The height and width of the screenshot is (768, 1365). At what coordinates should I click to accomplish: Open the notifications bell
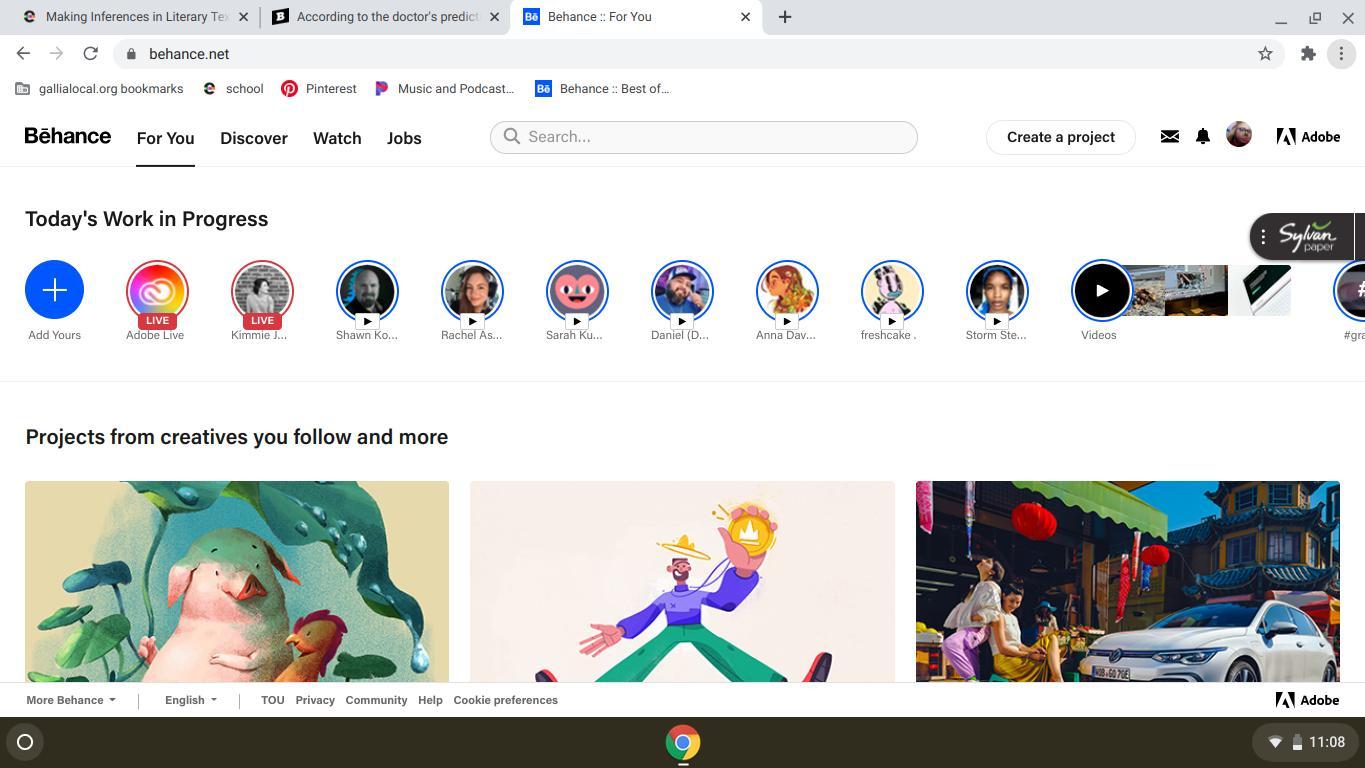point(1203,137)
